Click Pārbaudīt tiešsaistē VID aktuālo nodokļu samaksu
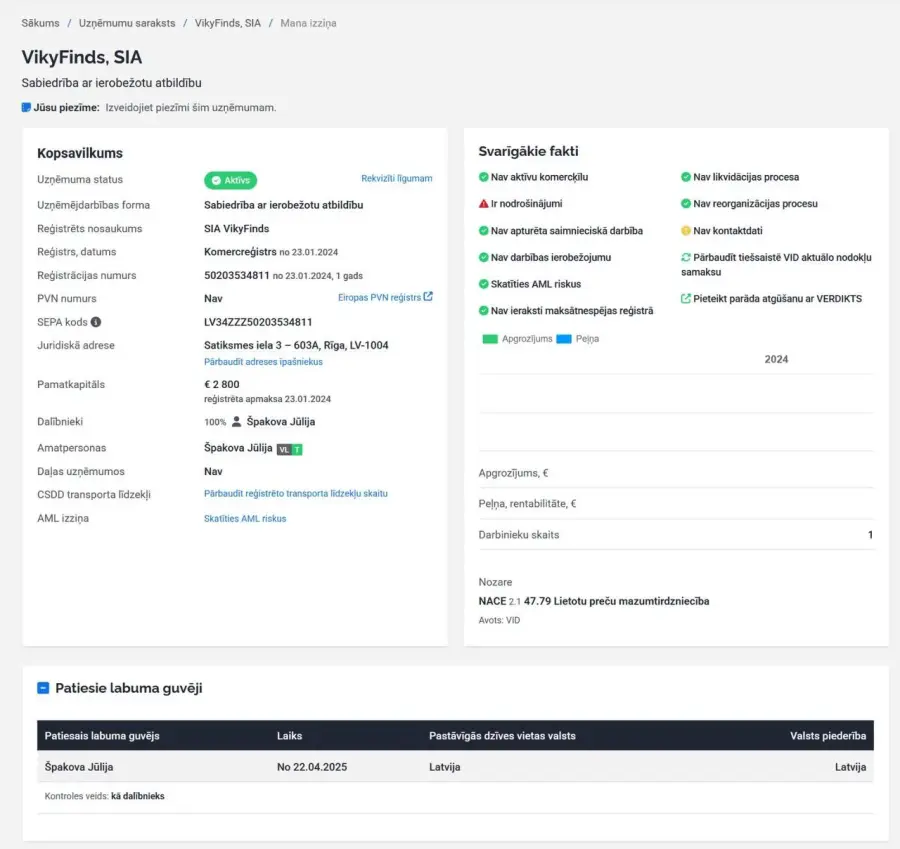900x849 pixels. [776, 265]
